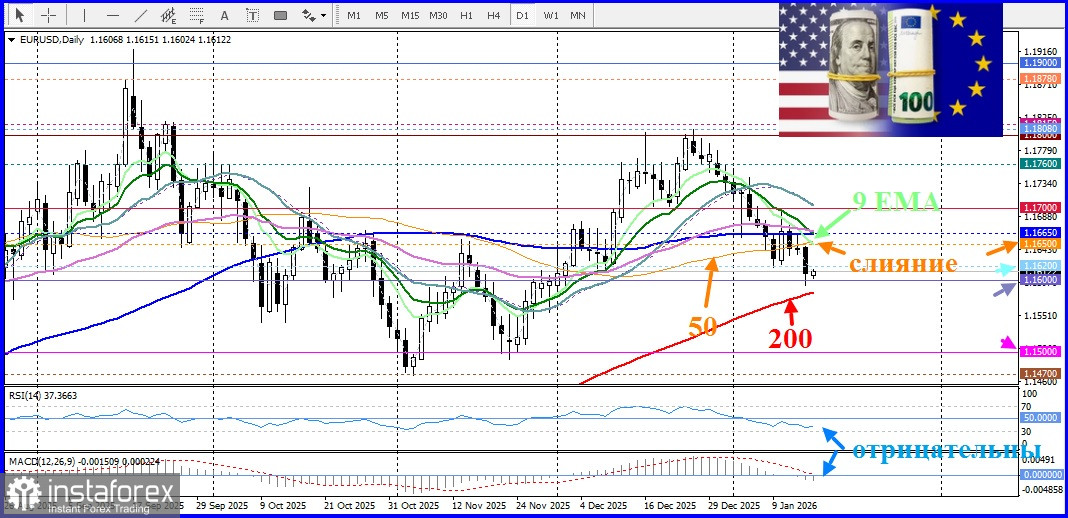Click the 1.19000 price level label
The width and height of the screenshot is (1068, 518).
1040,62
